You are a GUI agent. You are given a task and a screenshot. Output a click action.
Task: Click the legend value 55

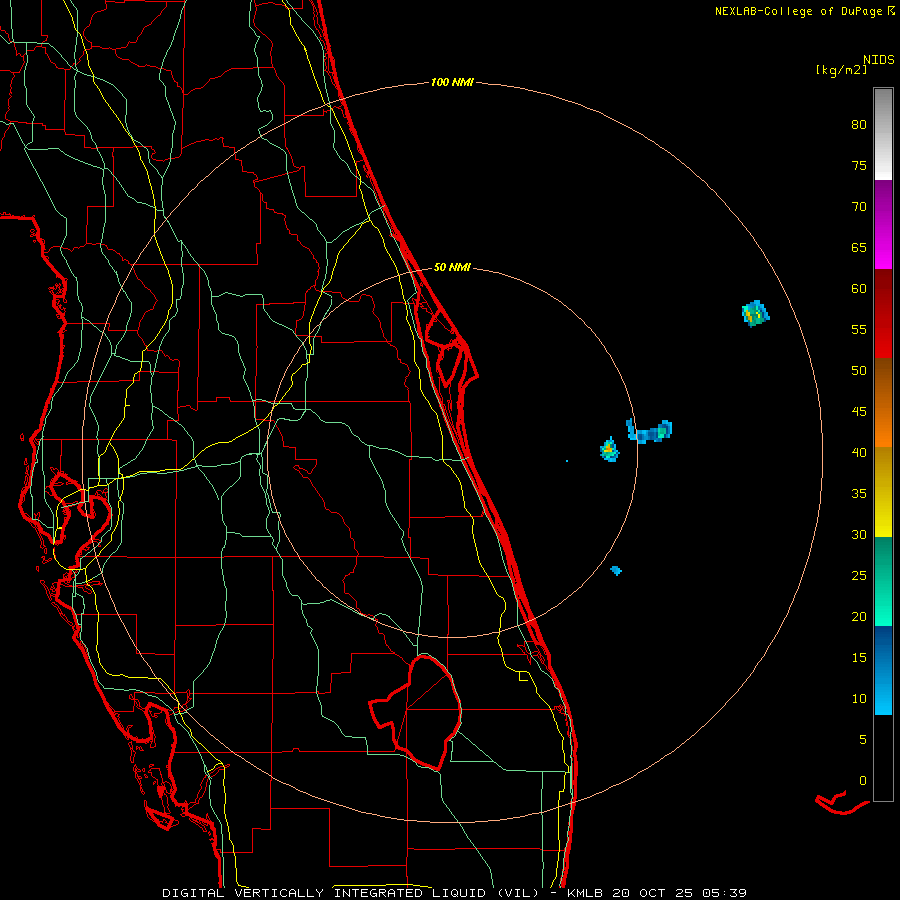[859, 329]
